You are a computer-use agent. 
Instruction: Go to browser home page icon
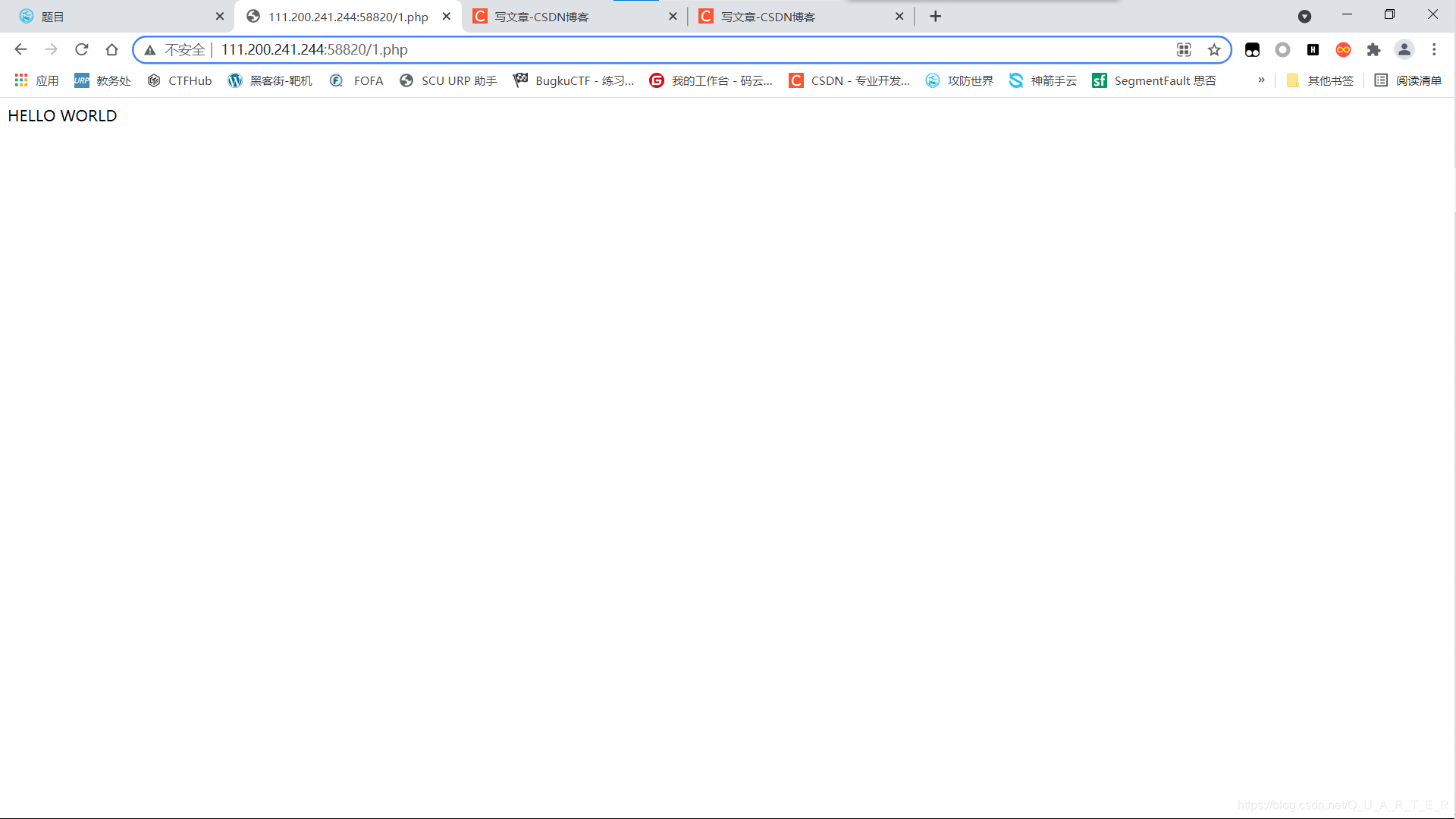tap(112, 49)
